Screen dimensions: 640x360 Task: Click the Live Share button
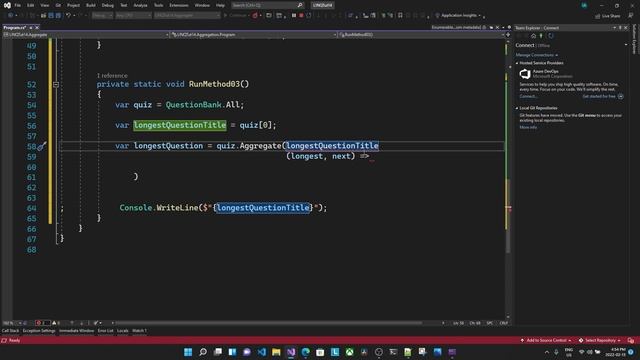point(607,16)
